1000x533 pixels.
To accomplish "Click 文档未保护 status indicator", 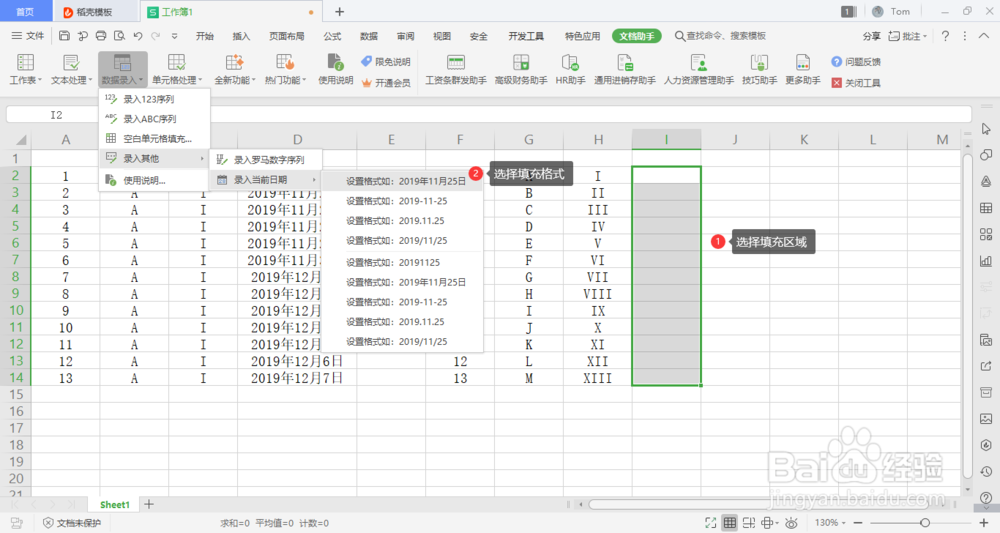I will [x=72, y=523].
